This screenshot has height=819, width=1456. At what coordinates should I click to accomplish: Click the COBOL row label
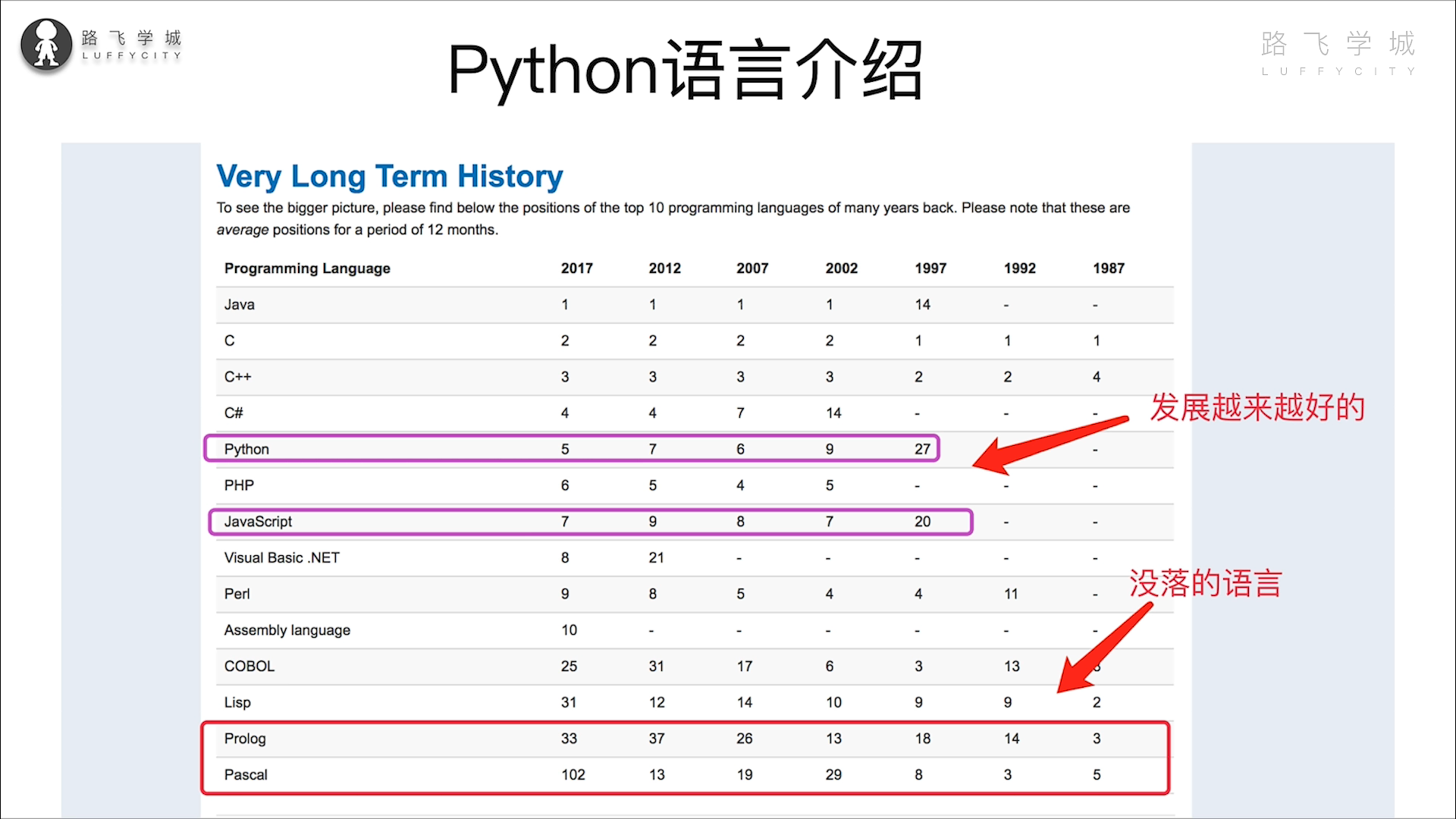249,666
